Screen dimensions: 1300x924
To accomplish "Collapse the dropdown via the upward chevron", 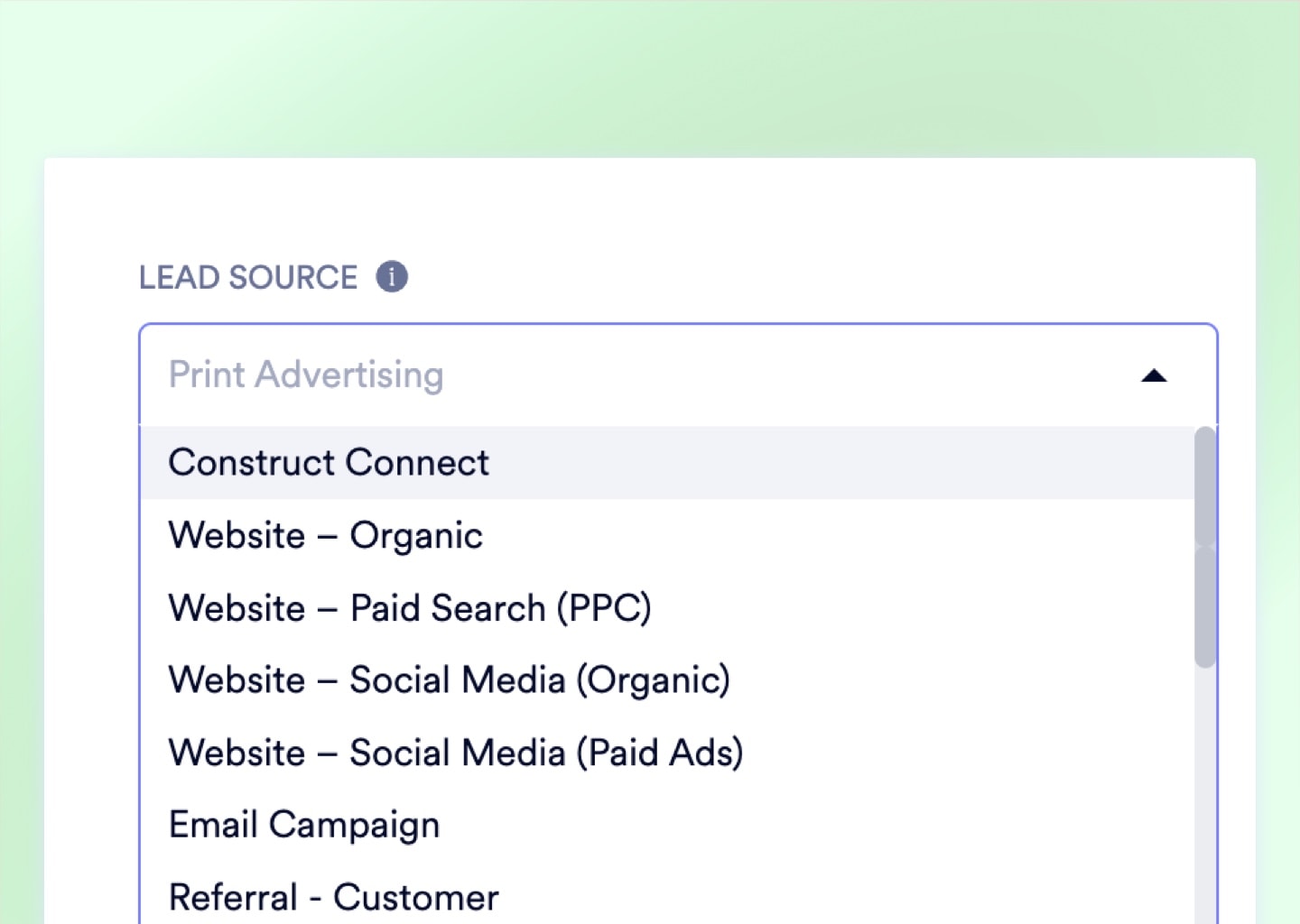I will pos(1153,375).
